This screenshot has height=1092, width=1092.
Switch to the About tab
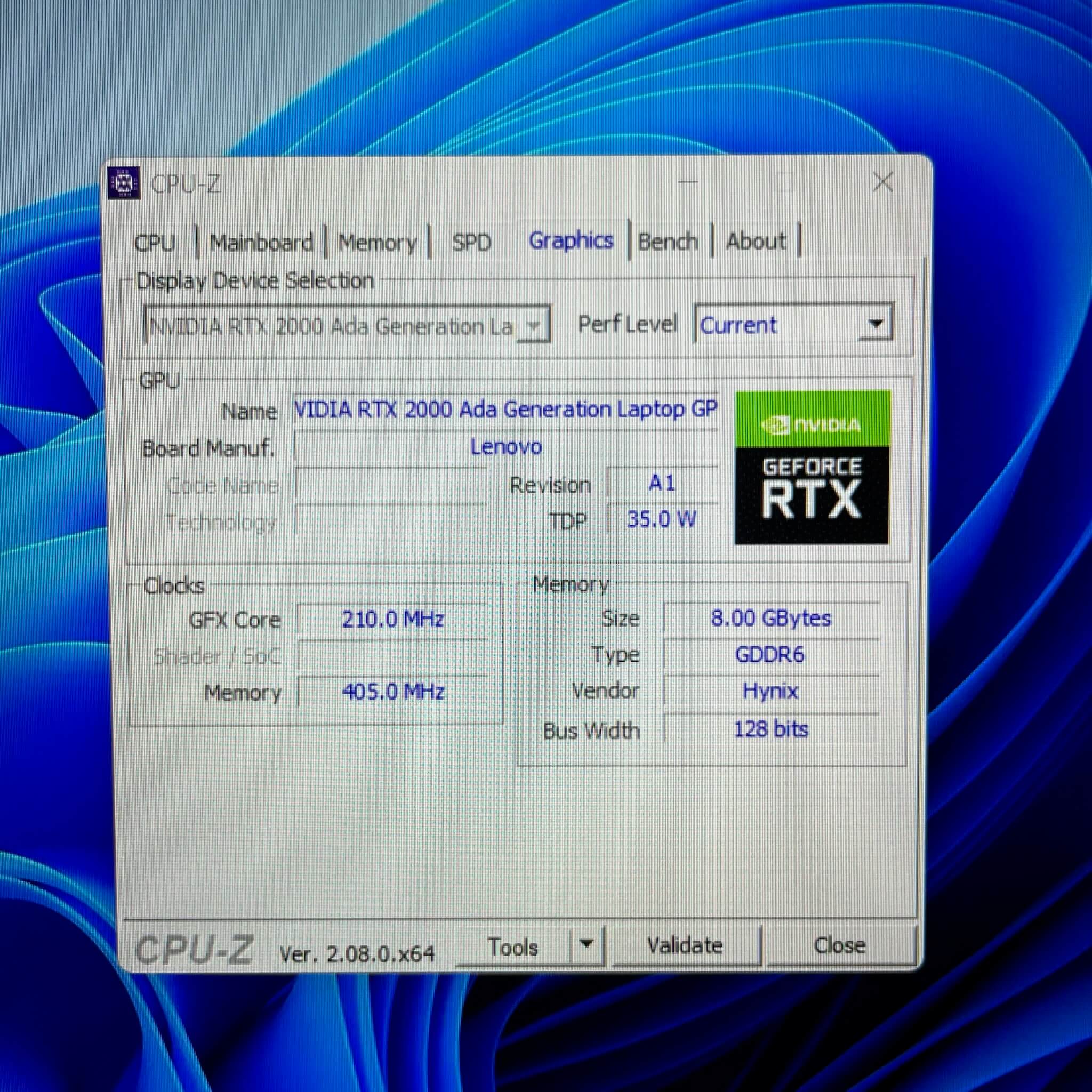point(756,242)
